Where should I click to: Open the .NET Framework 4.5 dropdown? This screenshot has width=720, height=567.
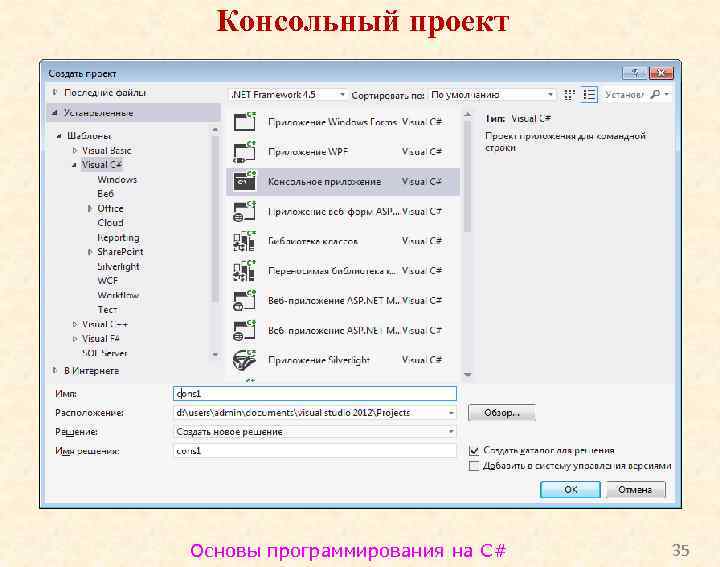click(342, 95)
